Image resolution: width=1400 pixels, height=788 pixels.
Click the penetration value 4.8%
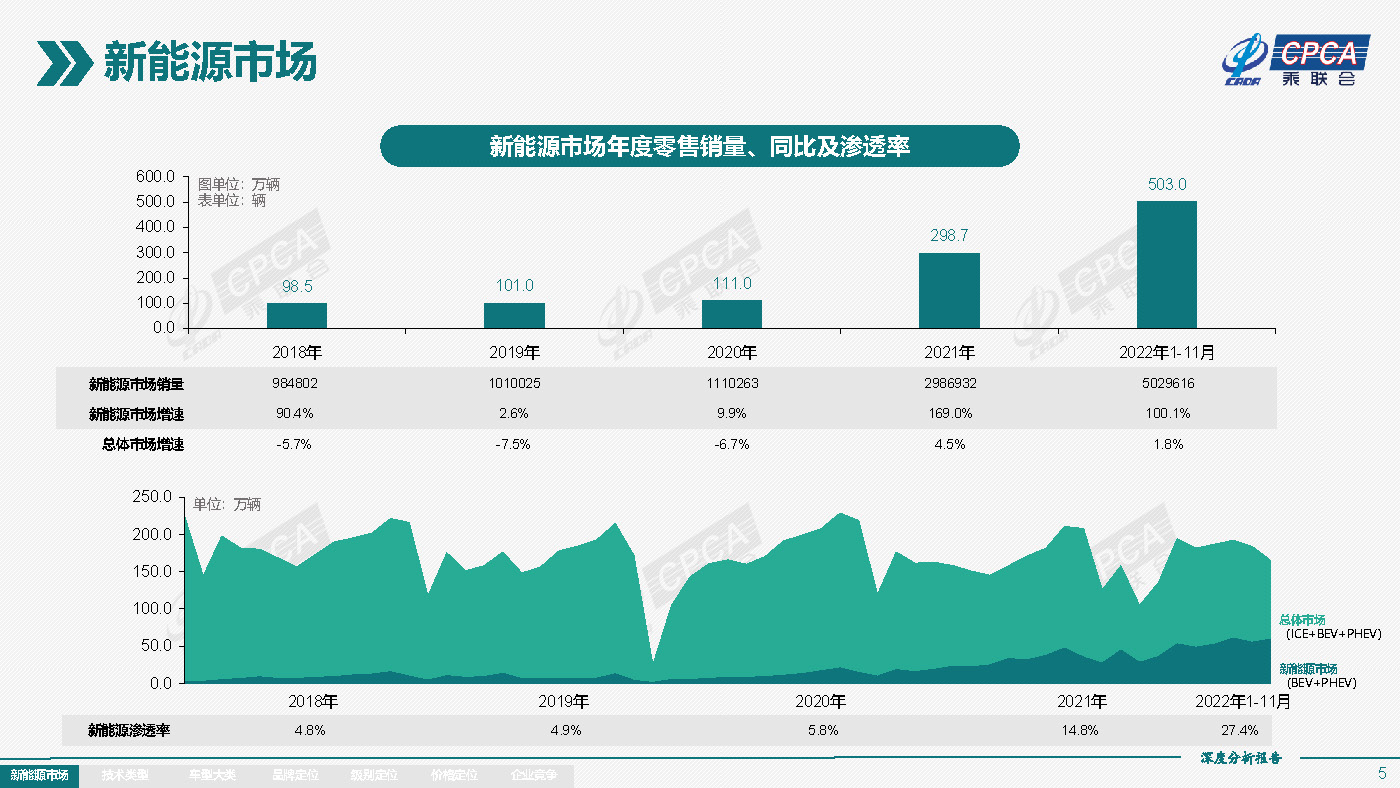point(310,730)
